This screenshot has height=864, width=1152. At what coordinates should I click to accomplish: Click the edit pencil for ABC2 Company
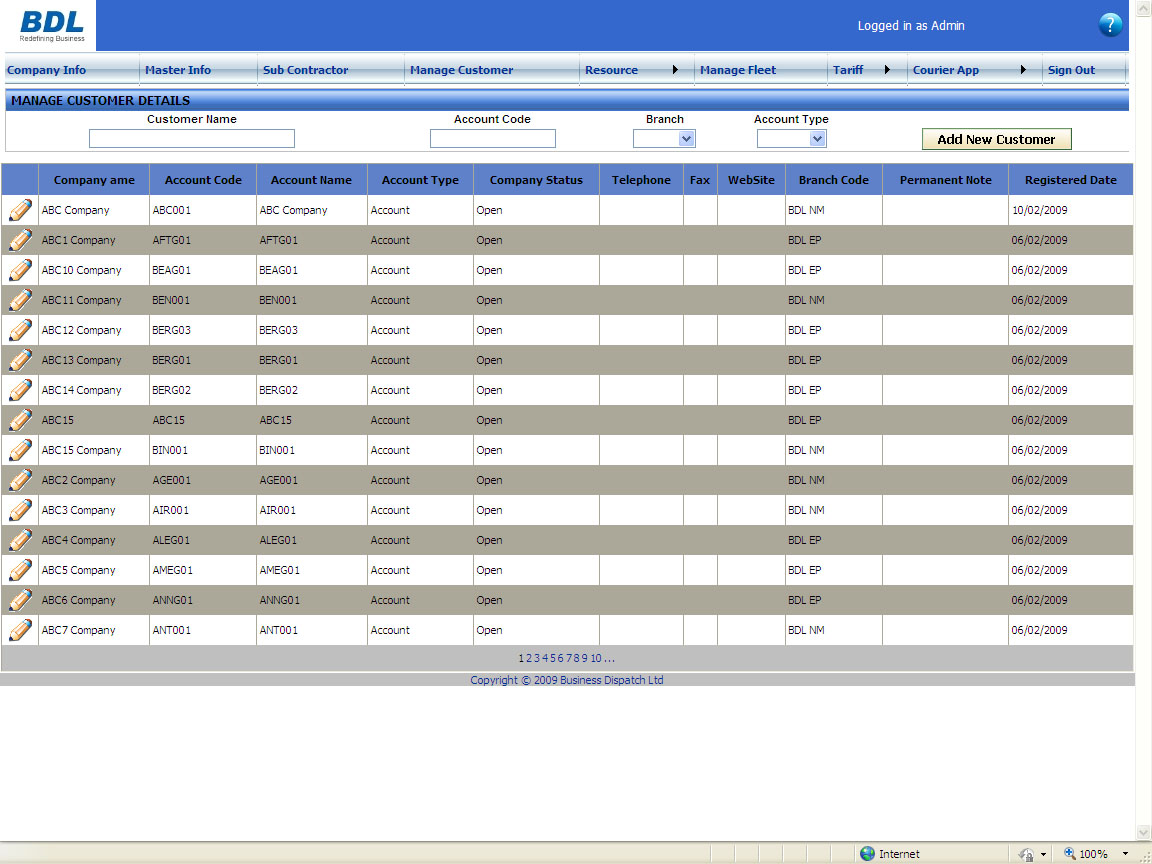[20, 480]
